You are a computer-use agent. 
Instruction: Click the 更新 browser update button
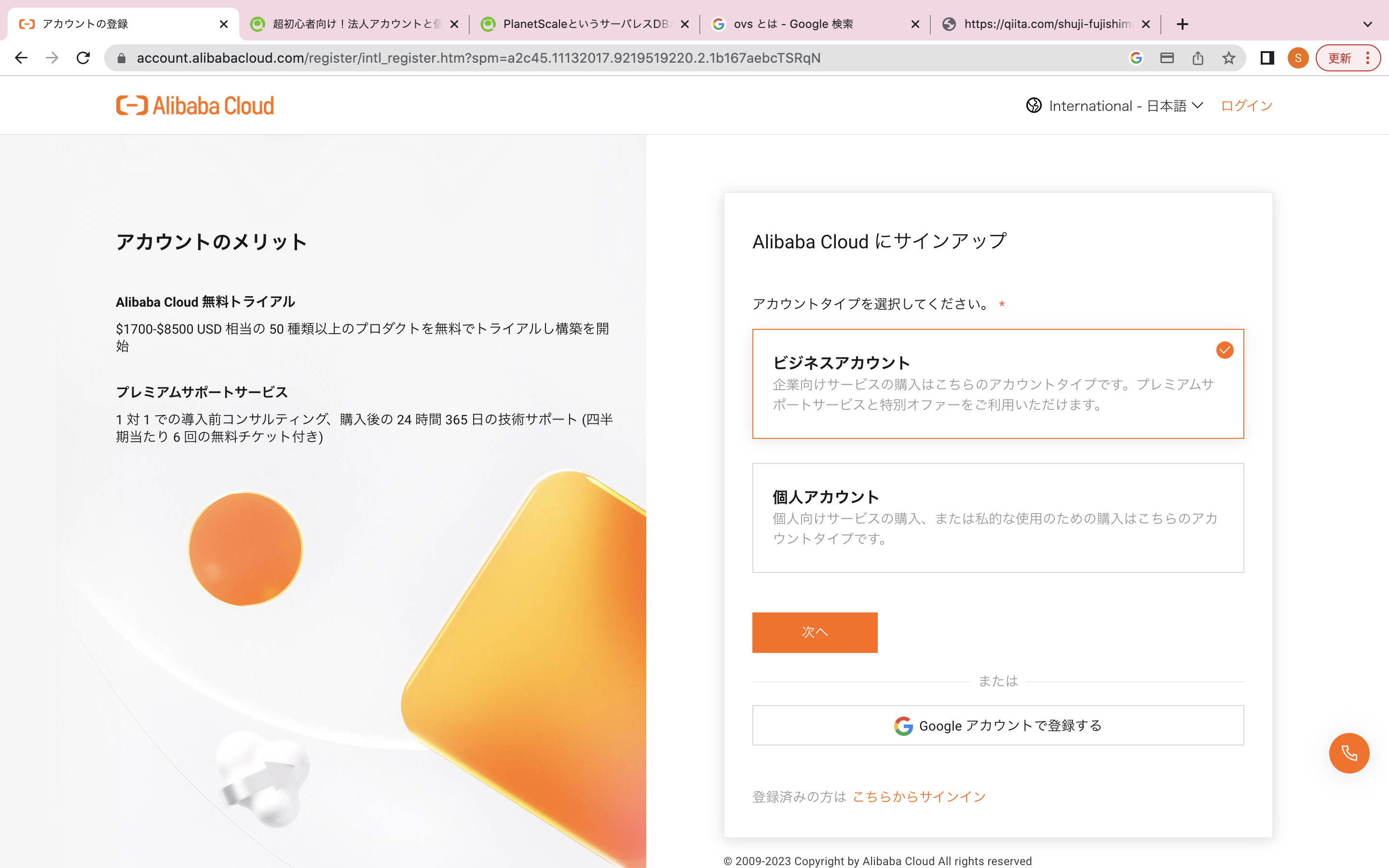point(1339,58)
